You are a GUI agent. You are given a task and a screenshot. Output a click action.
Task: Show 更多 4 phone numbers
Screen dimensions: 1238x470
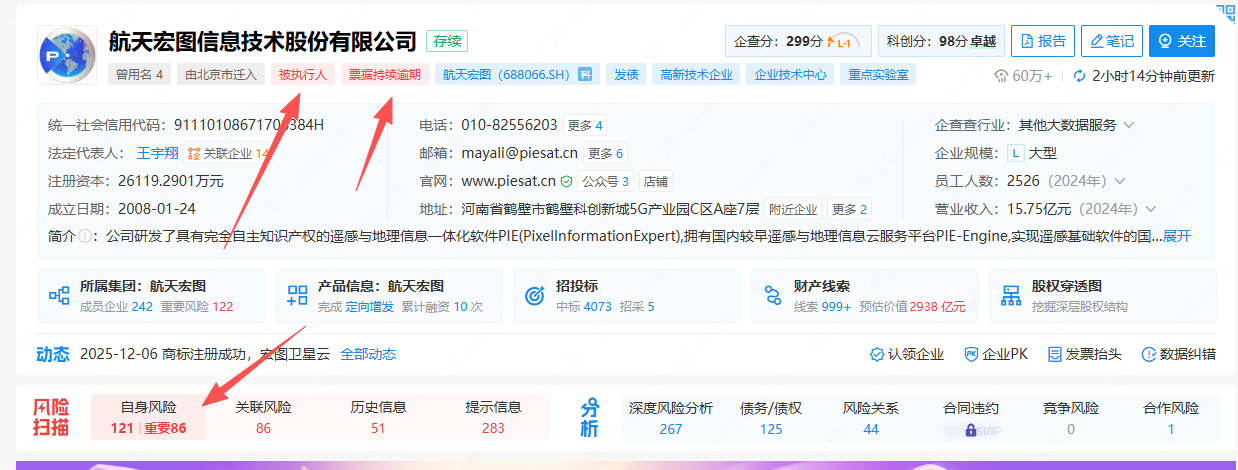(x=584, y=125)
